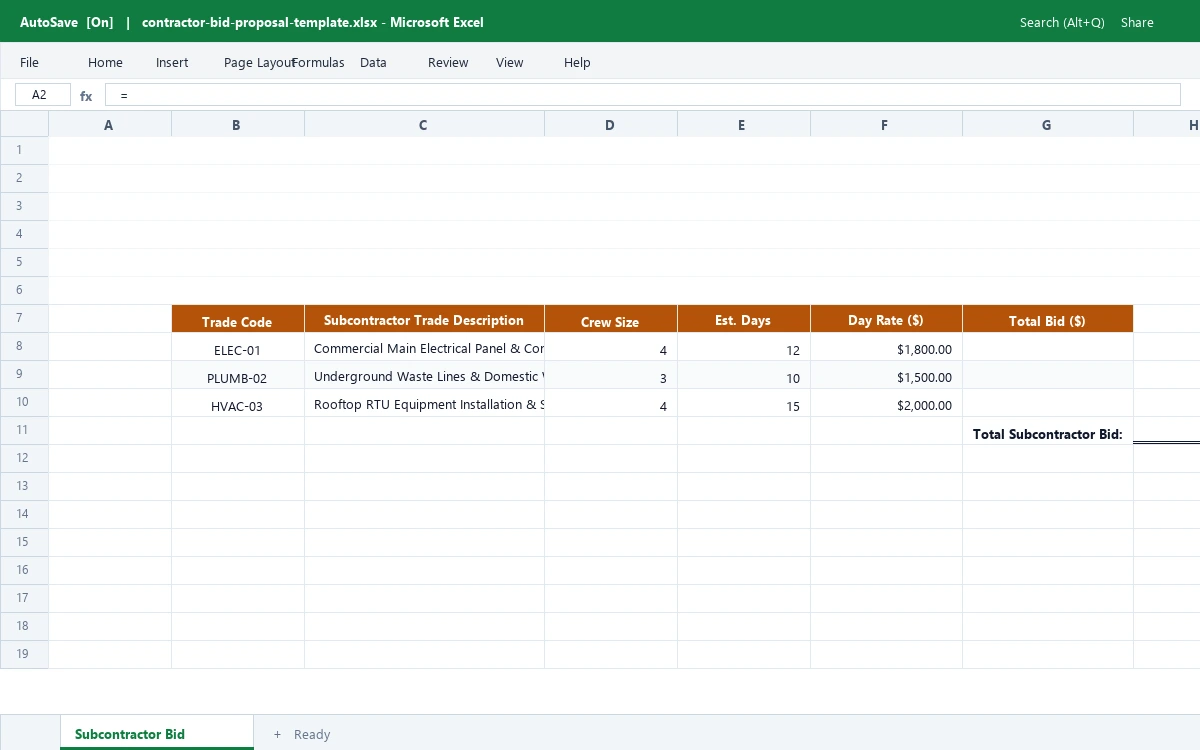The image size is (1200, 750).
Task: Select column E header
Action: tap(744, 124)
